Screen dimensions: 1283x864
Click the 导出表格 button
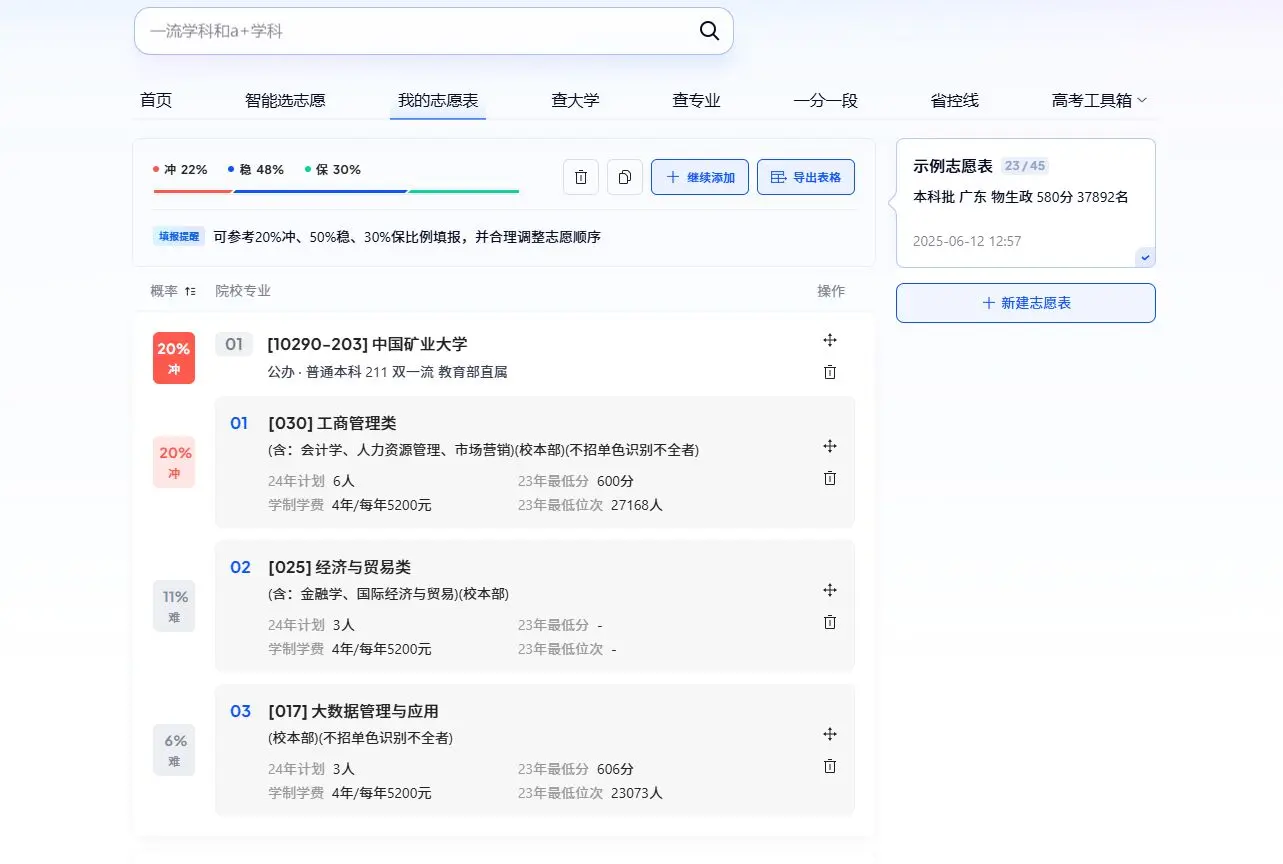pyautogui.click(x=805, y=177)
